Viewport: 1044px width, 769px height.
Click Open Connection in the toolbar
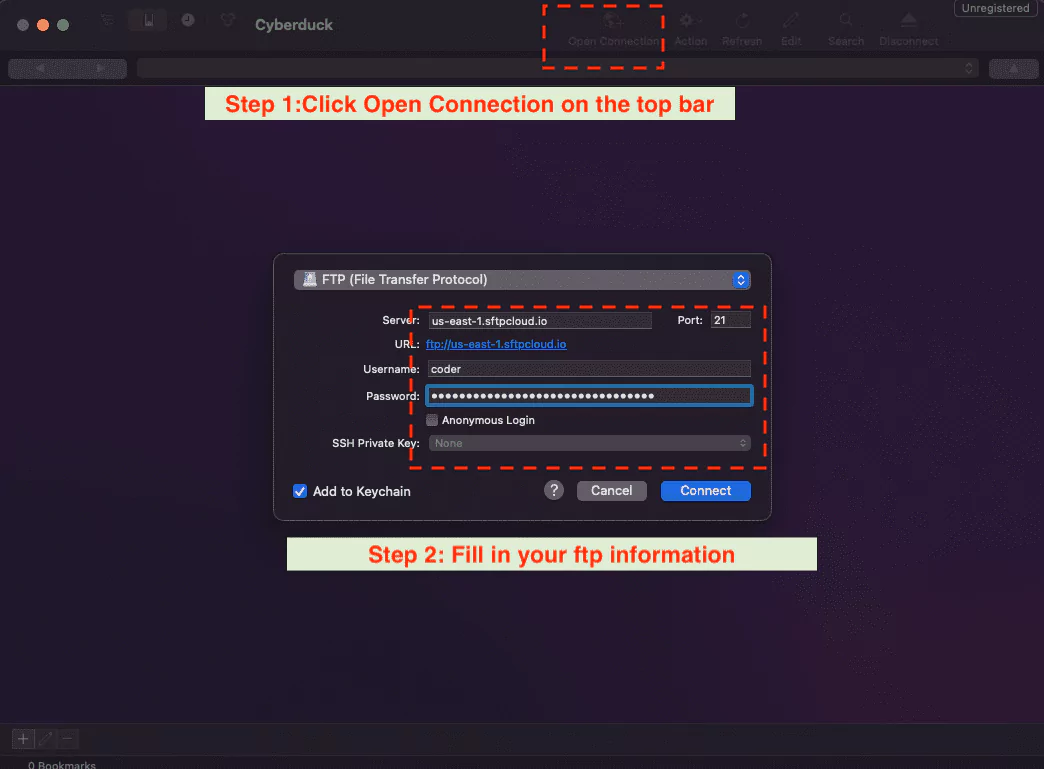(613, 29)
